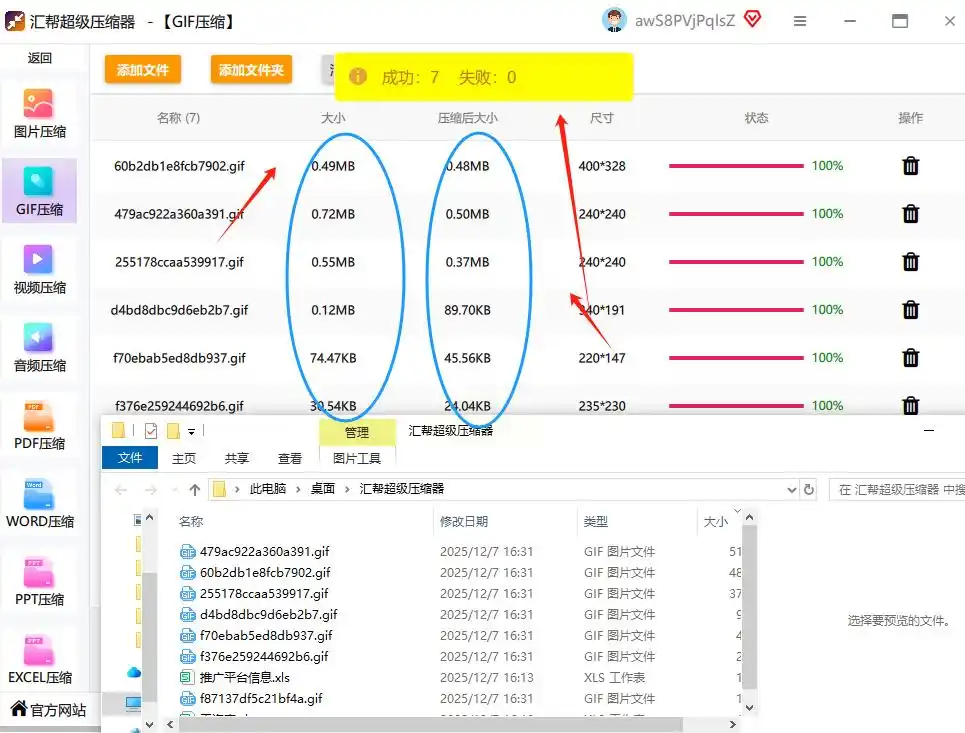The height and width of the screenshot is (733, 965).
Task: Click the properties icon in quick access toolbar
Action: 151,431
